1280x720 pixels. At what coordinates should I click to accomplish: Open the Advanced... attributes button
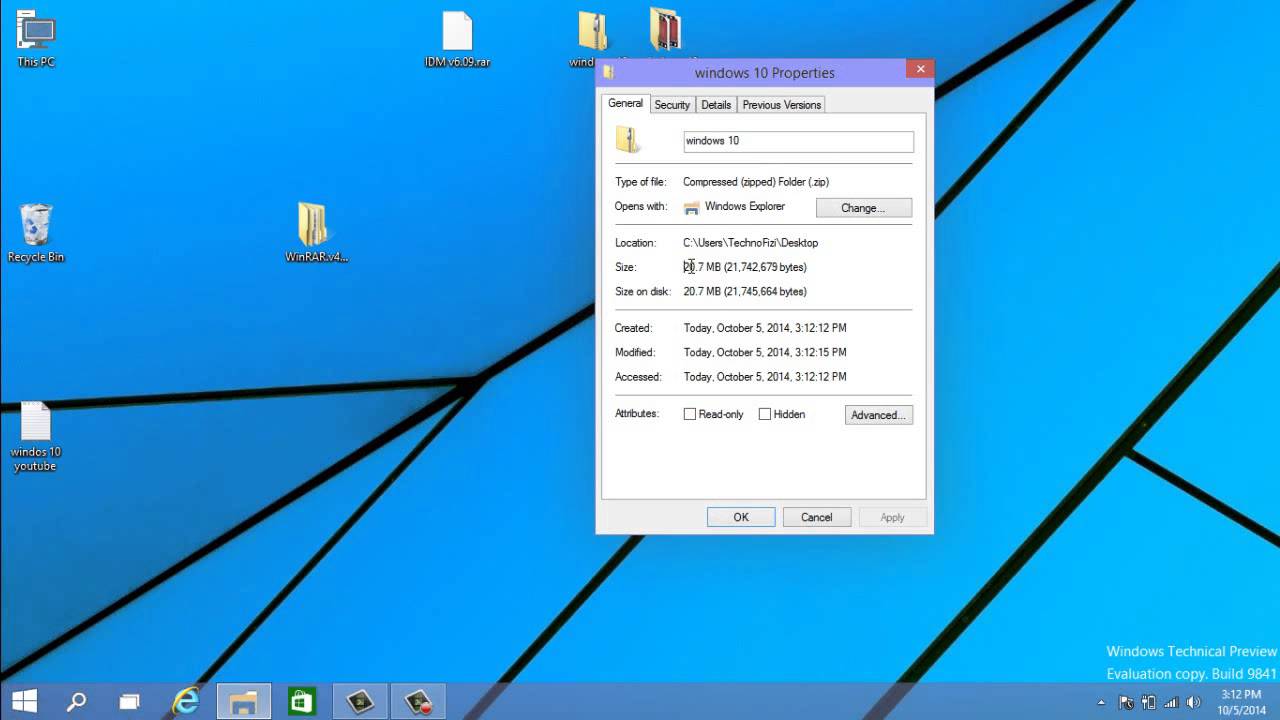click(879, 415)
